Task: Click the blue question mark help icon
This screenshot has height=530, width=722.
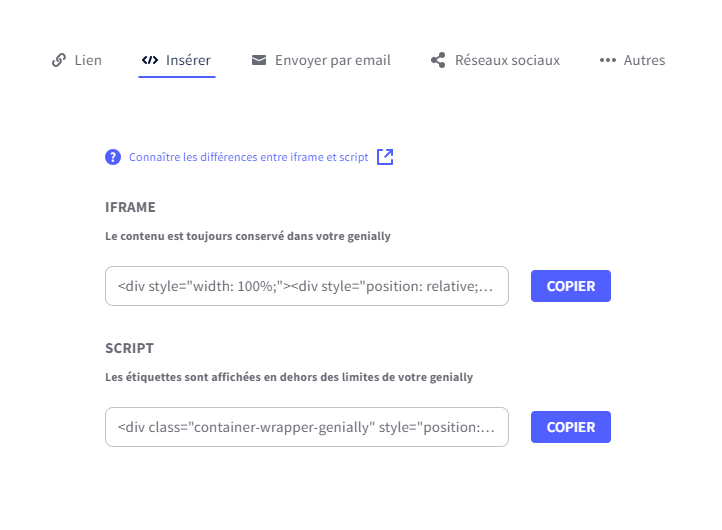Action: coord(113,157)
